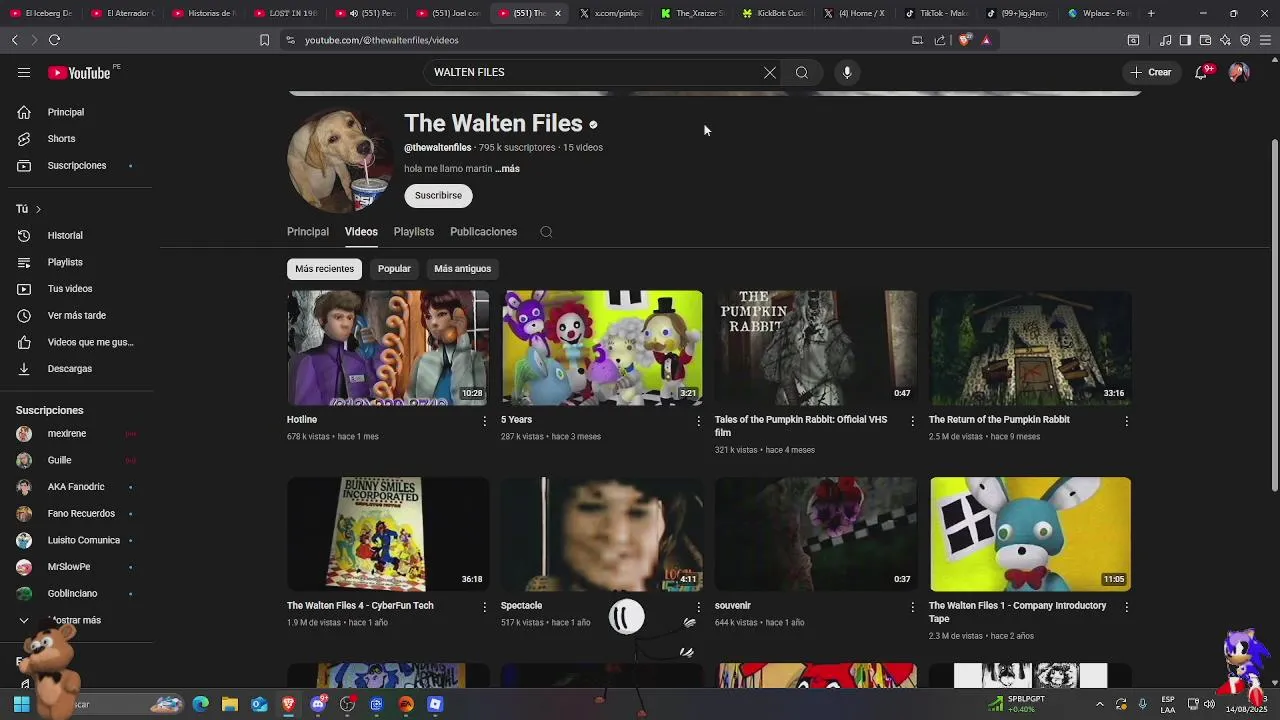Switch to the Publicaciones tab
This screenshot has height=720, width=1280.
[x=483, y=232]
